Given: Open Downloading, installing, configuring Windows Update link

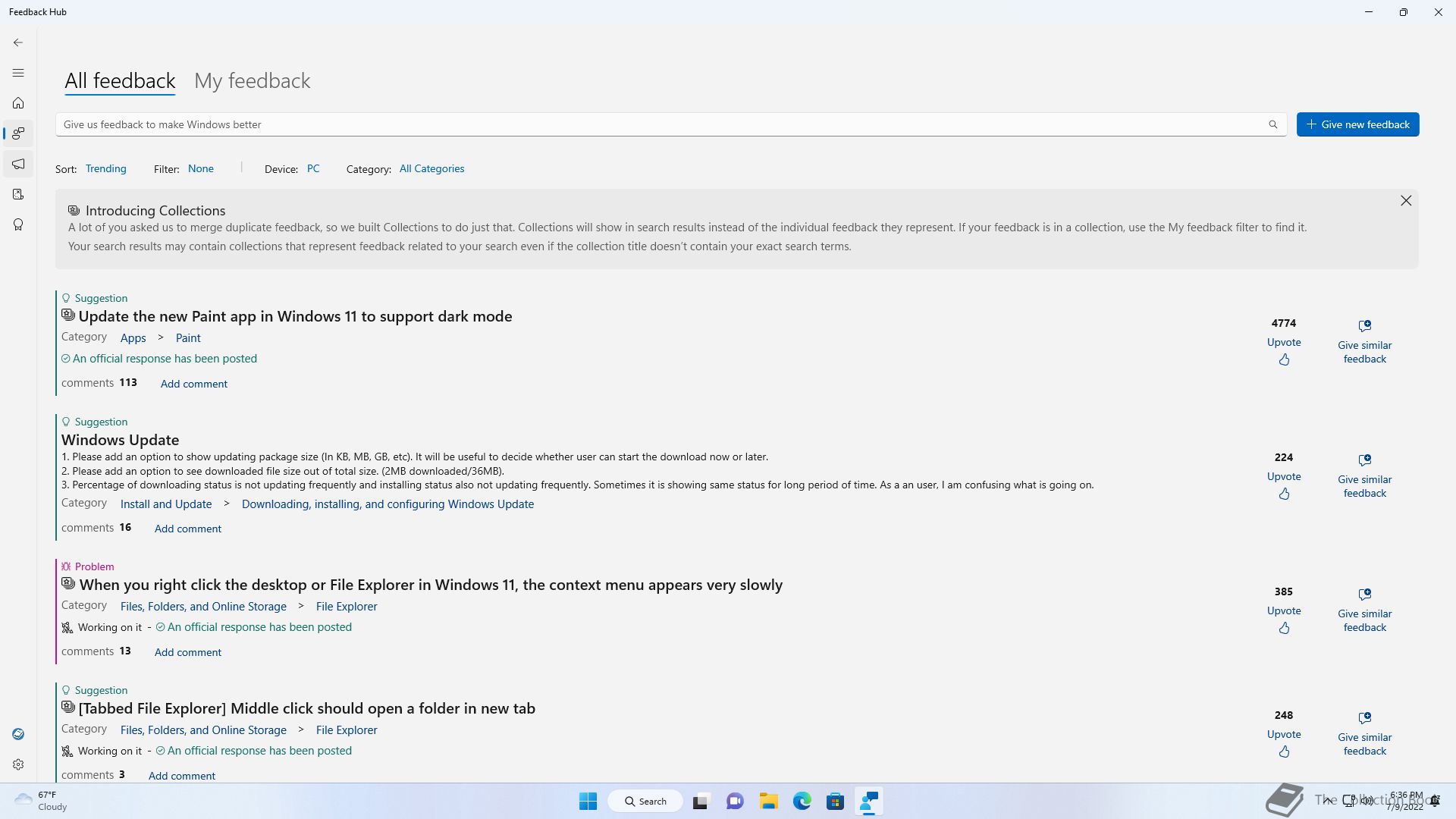Looking at the screenshot, I should click(388, 504).
